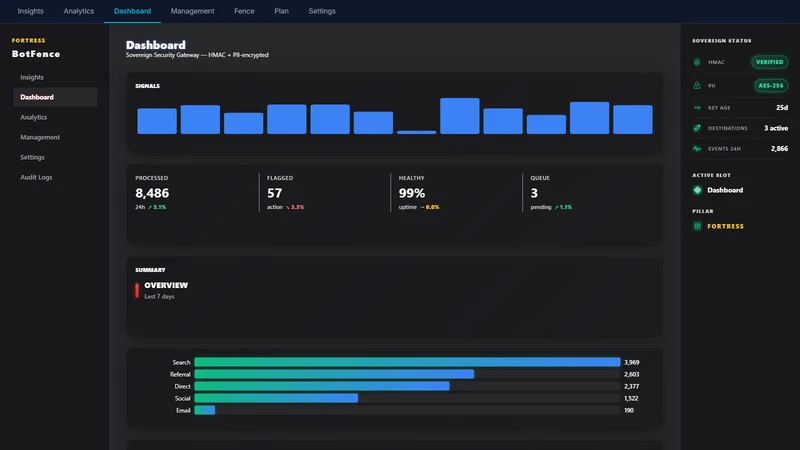Click the Email traffic bar
The height and width of the screenshot is (450, 800).
click(x=205, y=410)
